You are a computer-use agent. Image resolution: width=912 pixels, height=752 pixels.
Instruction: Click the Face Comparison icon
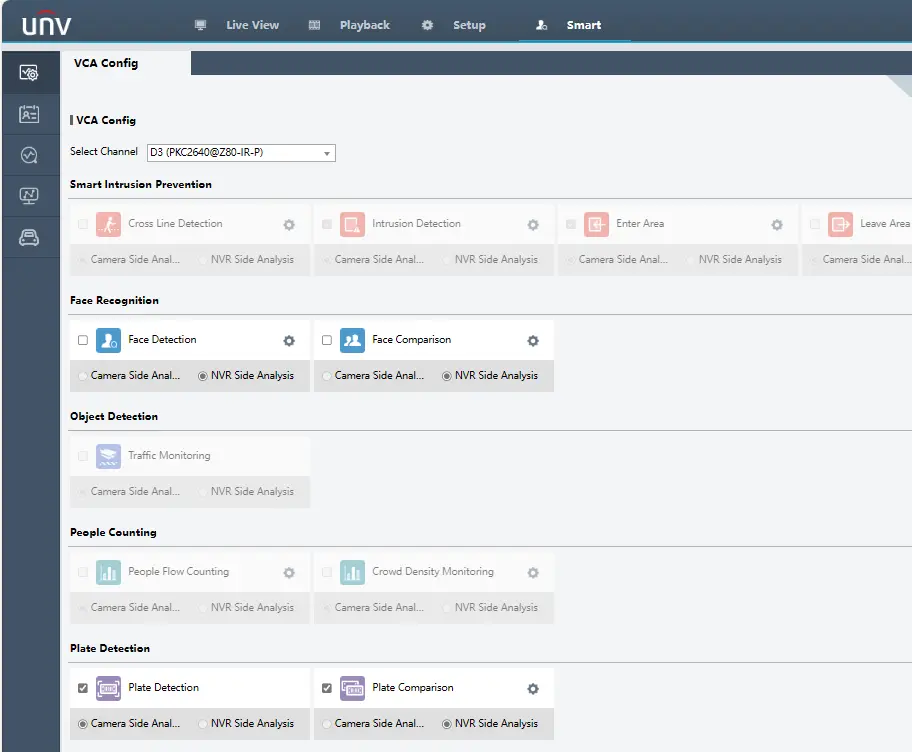click(352, 340)
